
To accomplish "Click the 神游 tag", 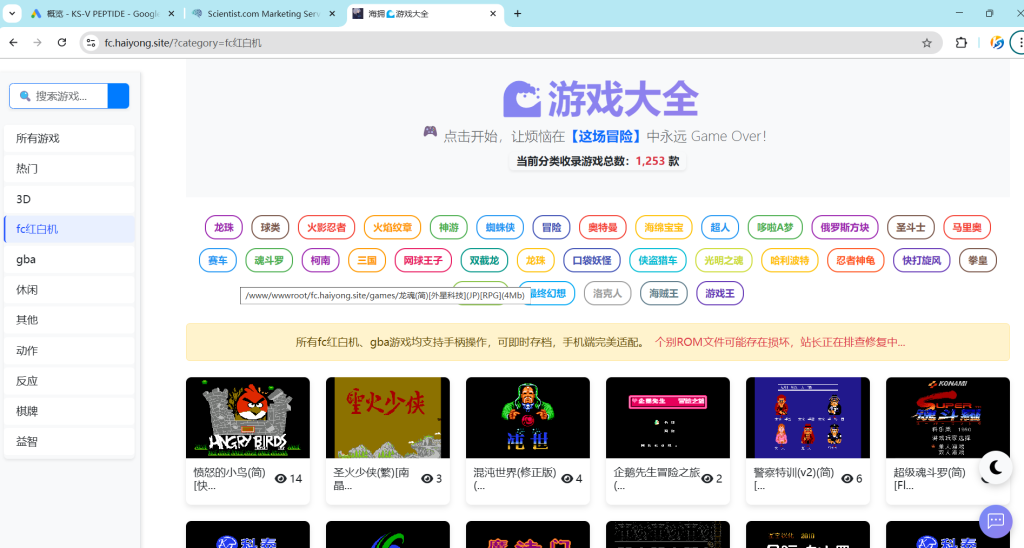I will click(x=449, y=227).
